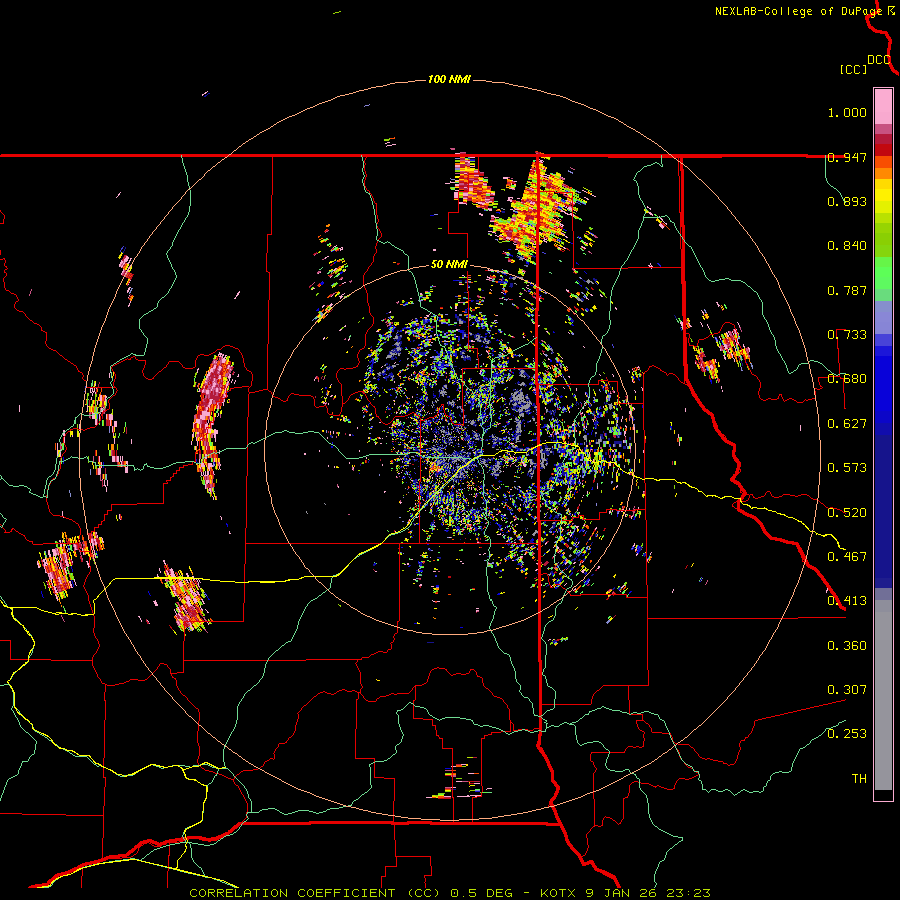
Task: Click the 0.467 scale label
Action: pyautogui.click(x=847, y=557)
